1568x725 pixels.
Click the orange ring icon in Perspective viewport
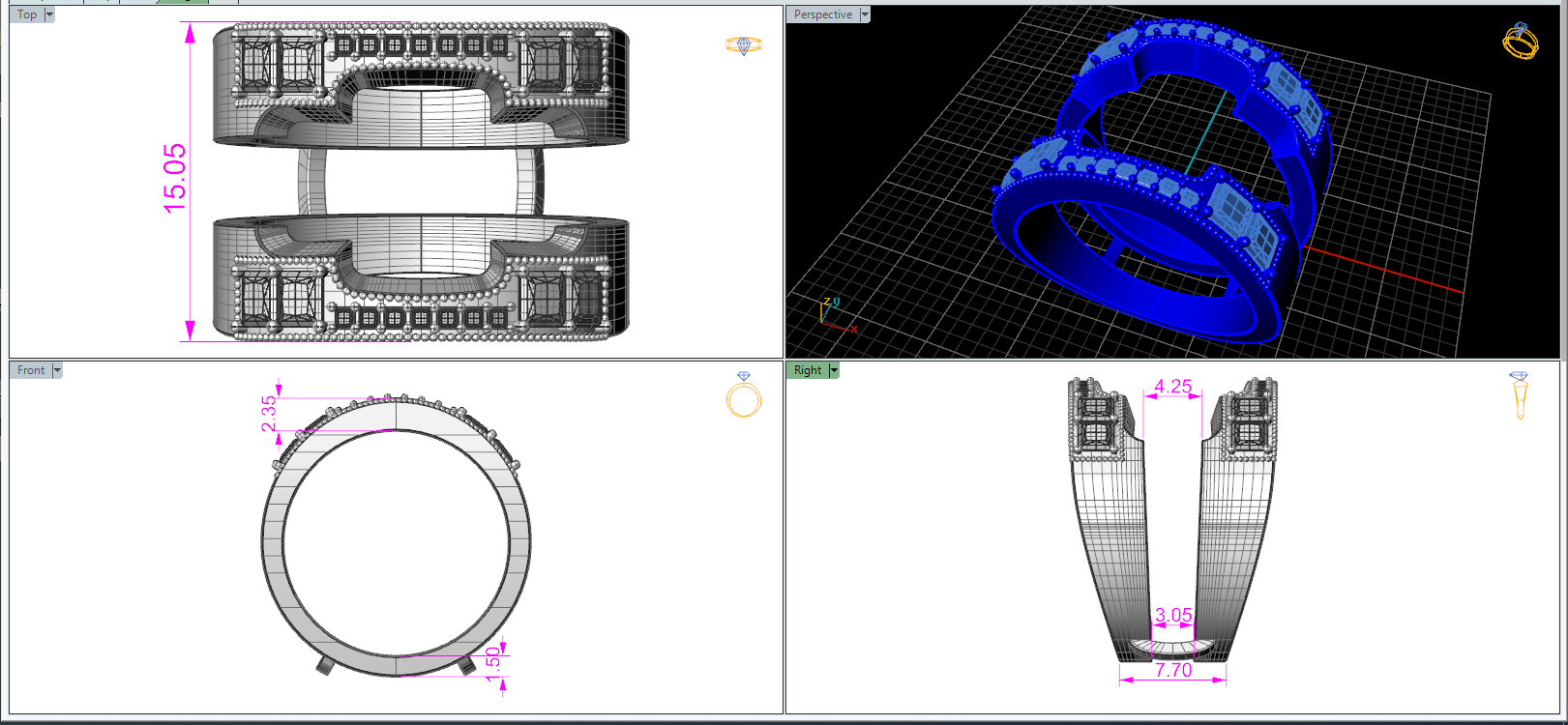pyautogui.click(x=1520, y=41)
